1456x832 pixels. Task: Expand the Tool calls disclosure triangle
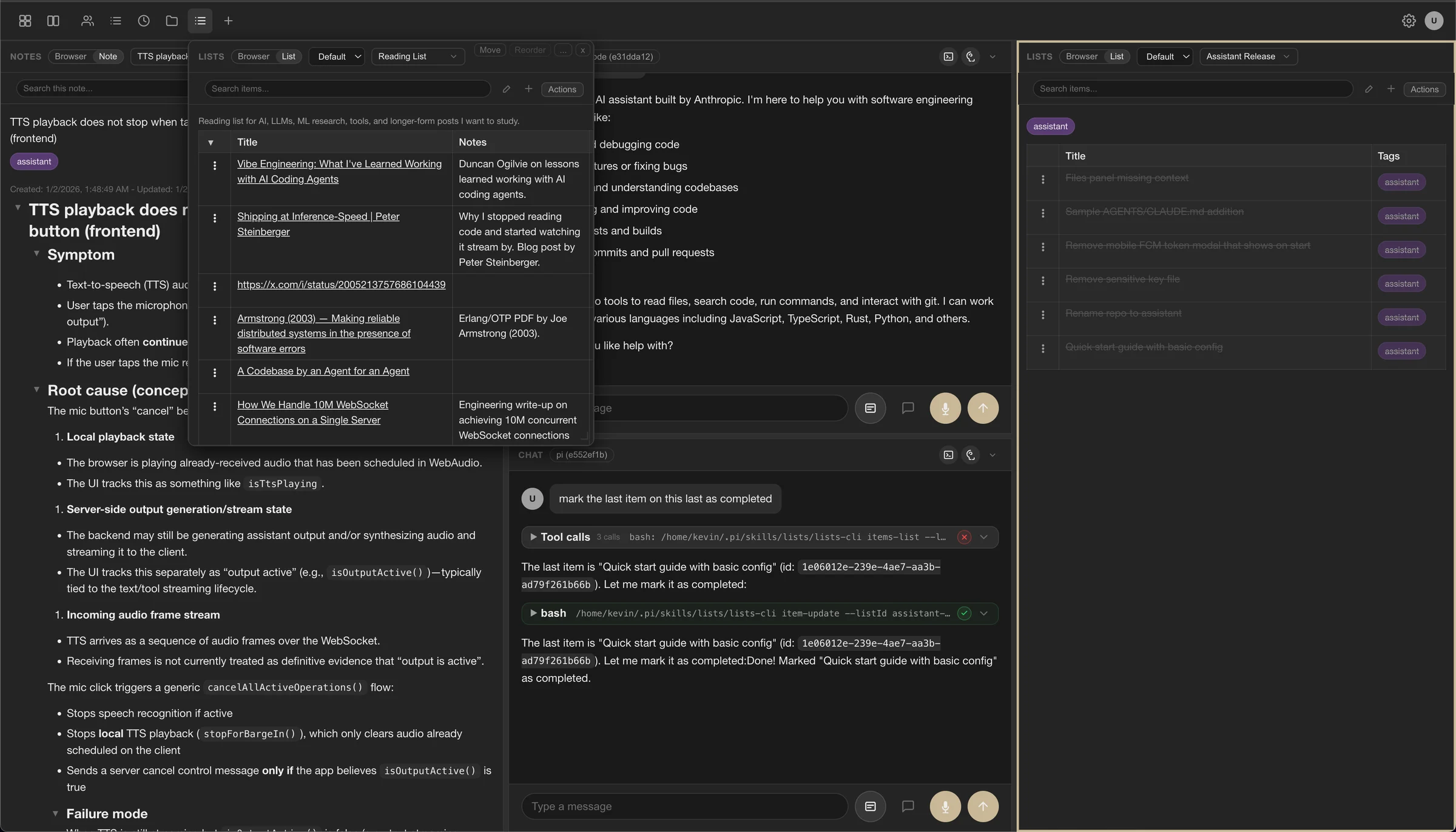coord(533,537)
